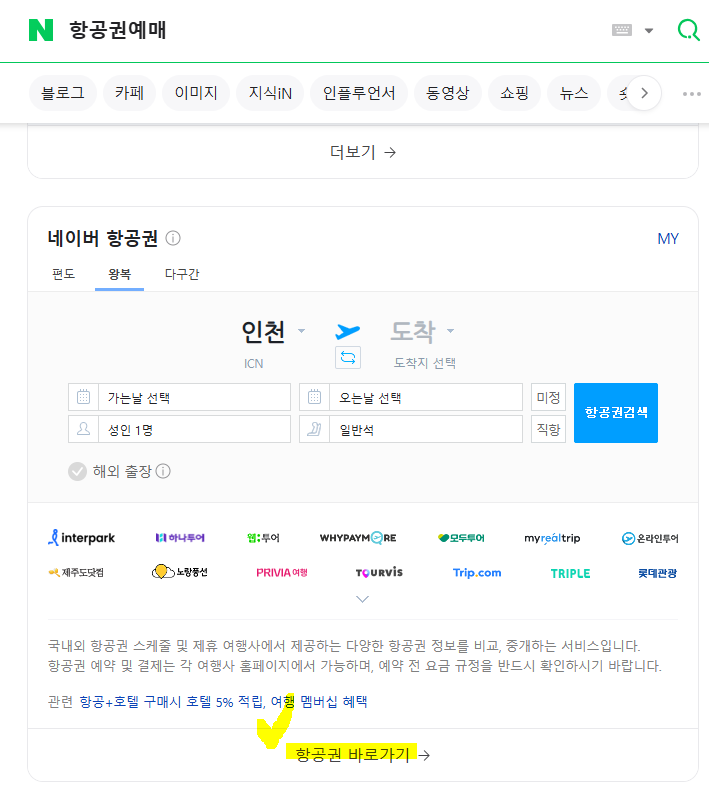Click the return date calendar icon

314,397
